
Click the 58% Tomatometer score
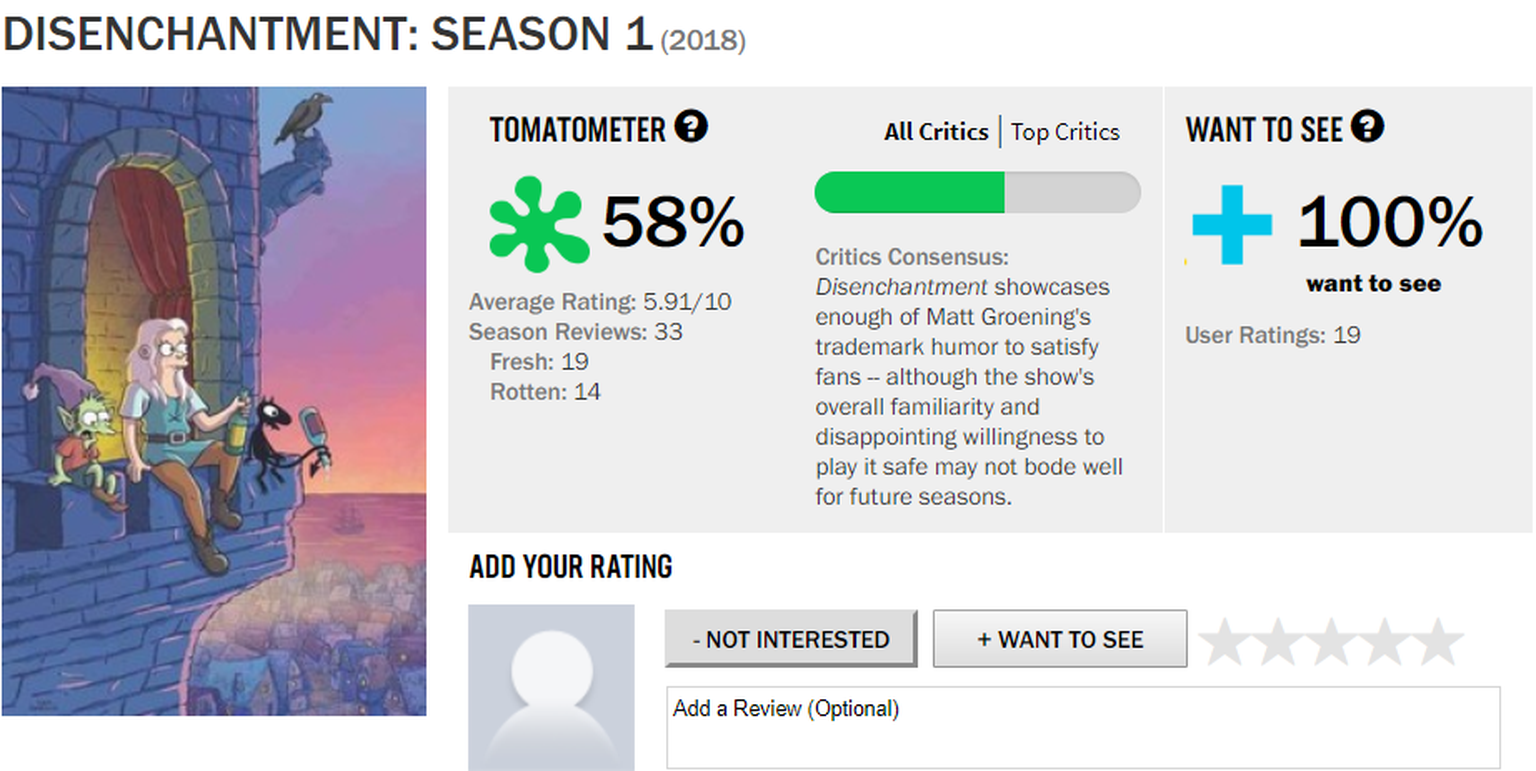tap(672, 222)
